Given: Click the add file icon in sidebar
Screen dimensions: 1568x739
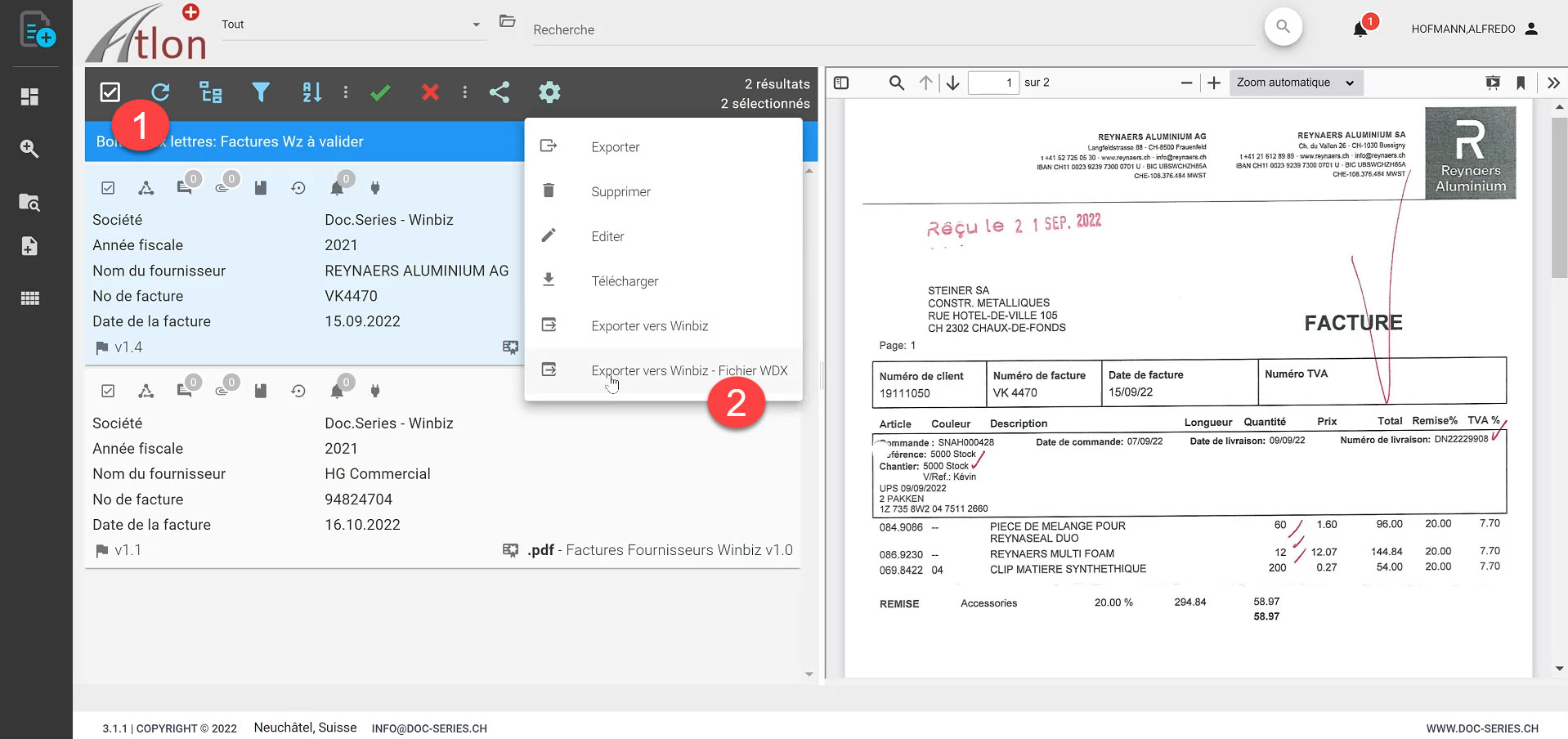Looking at the screenshot, I should click(x=29, y=246).
